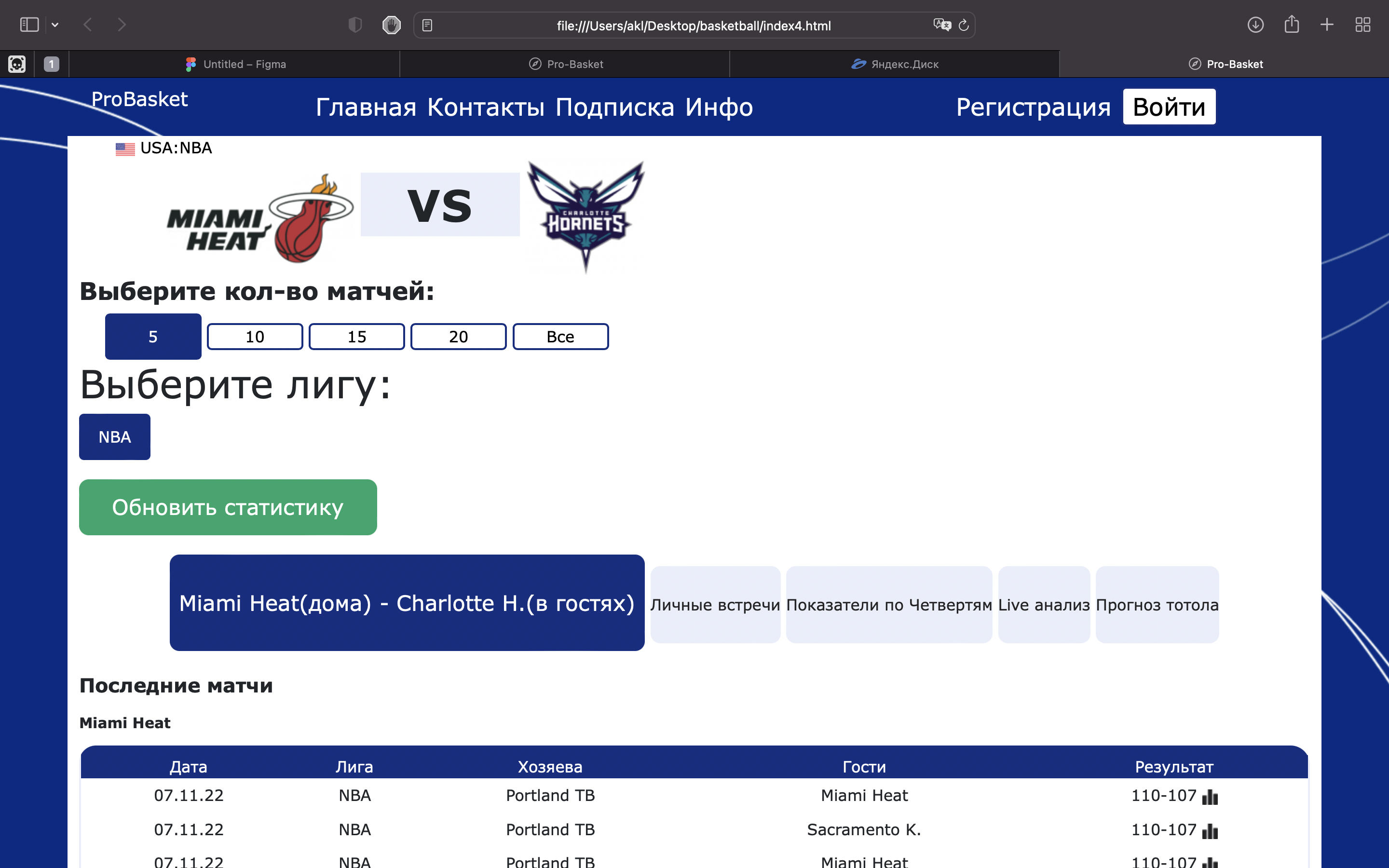Select the active Pro-Basket tab on the right

coord(1225,64)
